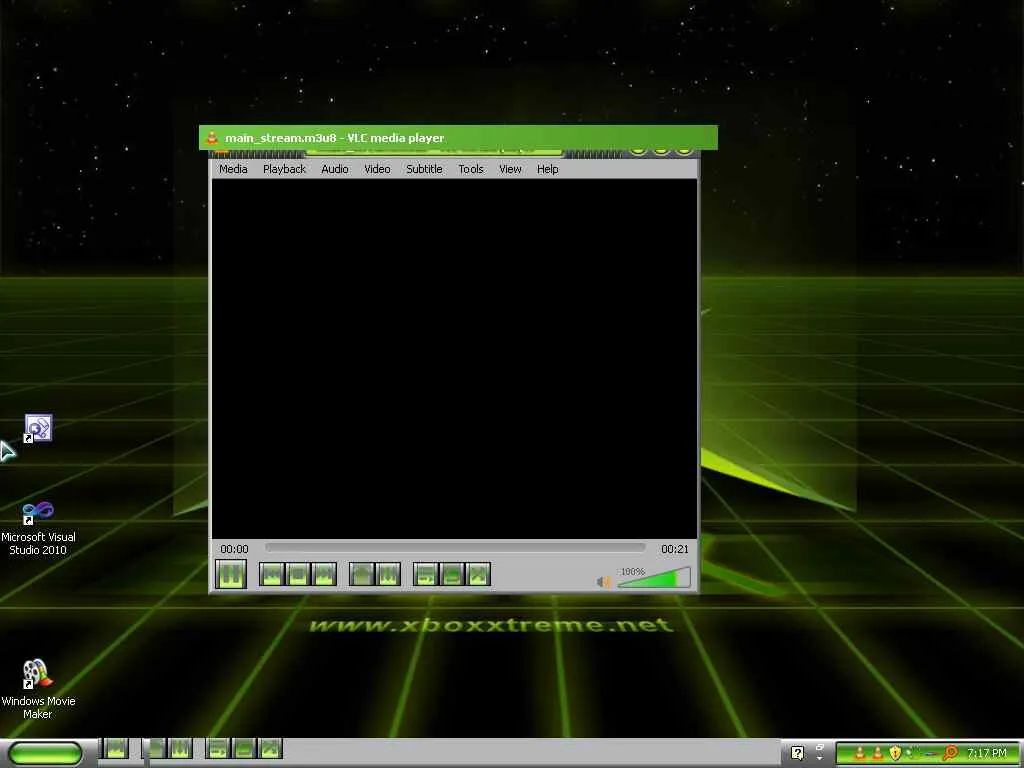Toggle fullscreen video button in VLC
This screenshot has width=1024, height=768.
(362, 575)
